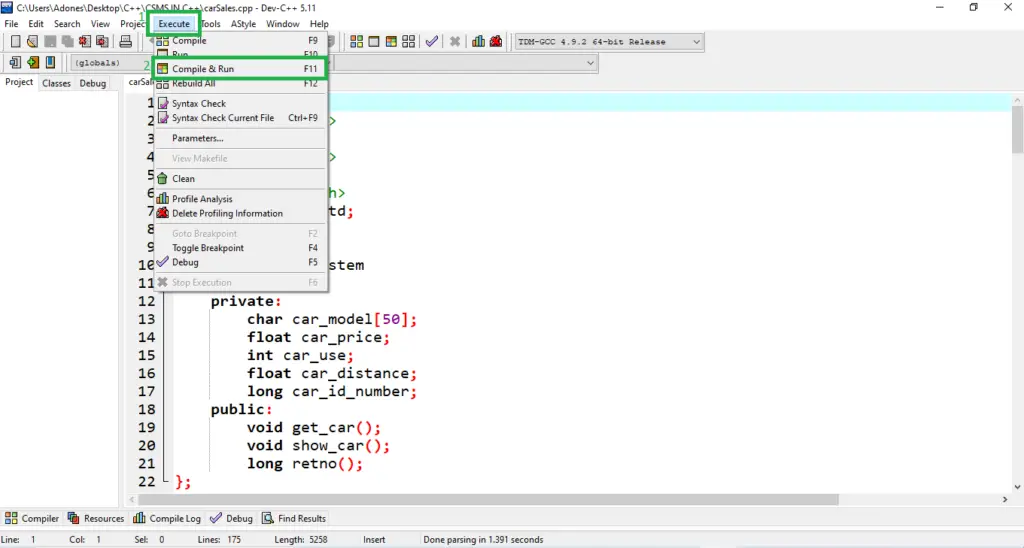
Task: Click the Stop Execution X toolbar icon
Action: pyautogui.click(x=455, y=41)
